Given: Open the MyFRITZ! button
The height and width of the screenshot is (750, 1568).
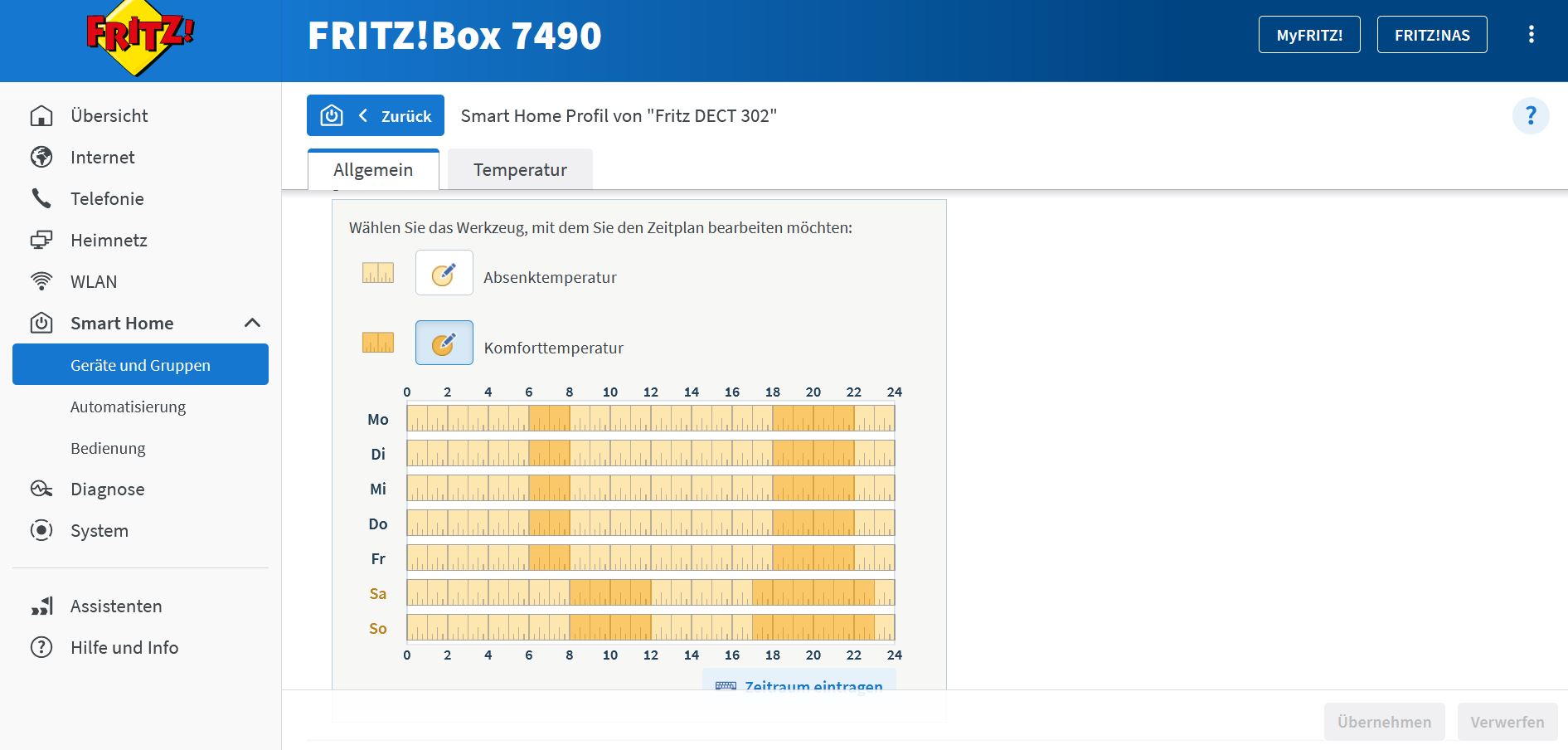Looking at the screenshot, I should (x=1309, y=35).
